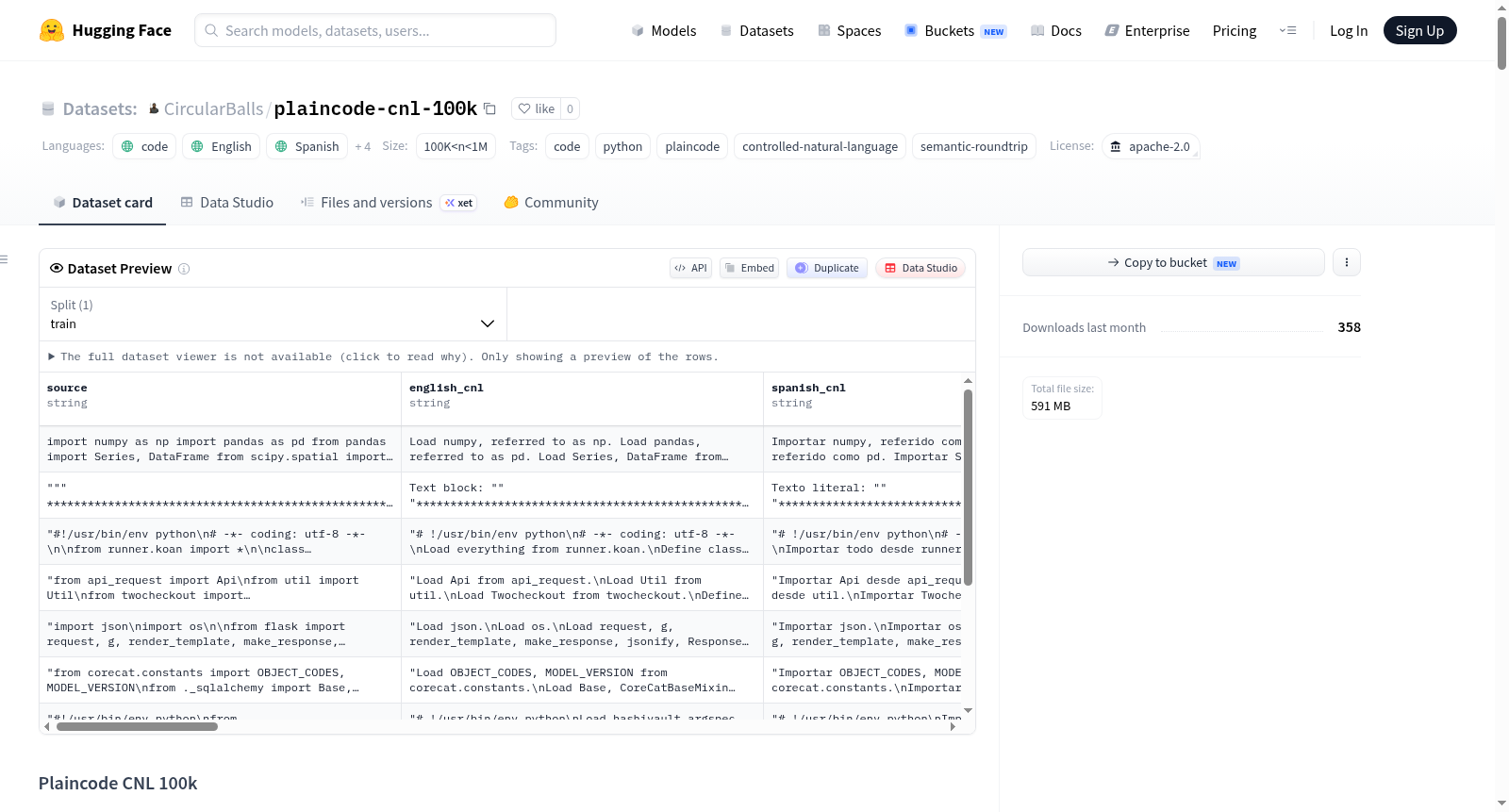Click the table scroll left arrow
This screenshot has height=812, width=1509.
click(x=47, y=727)
